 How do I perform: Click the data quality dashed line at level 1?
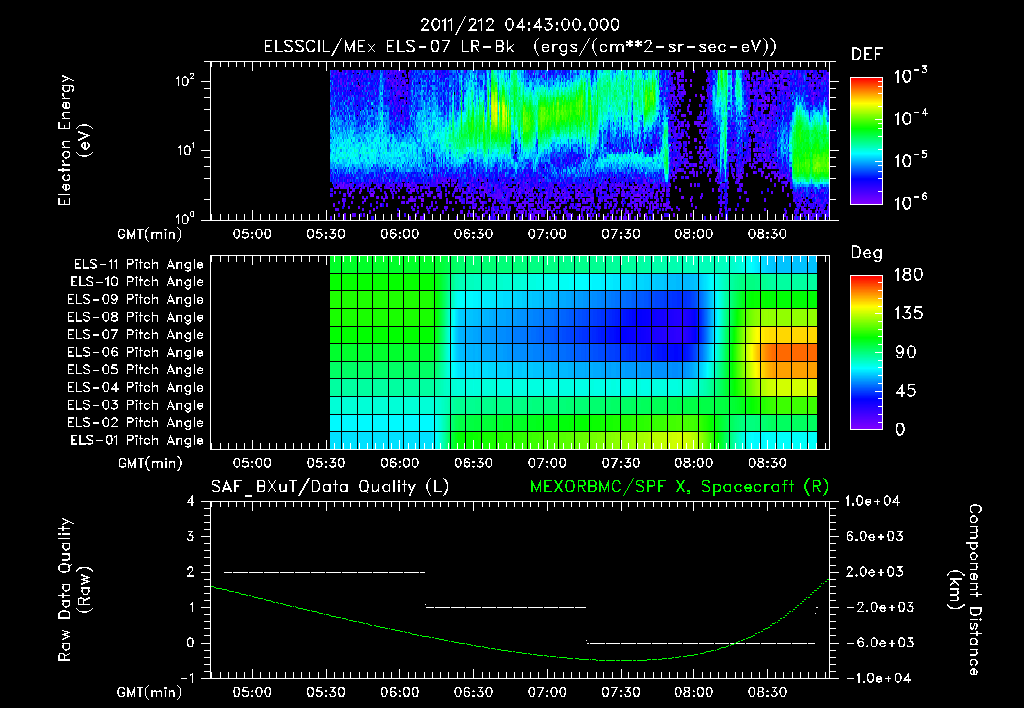pos(506,607)
